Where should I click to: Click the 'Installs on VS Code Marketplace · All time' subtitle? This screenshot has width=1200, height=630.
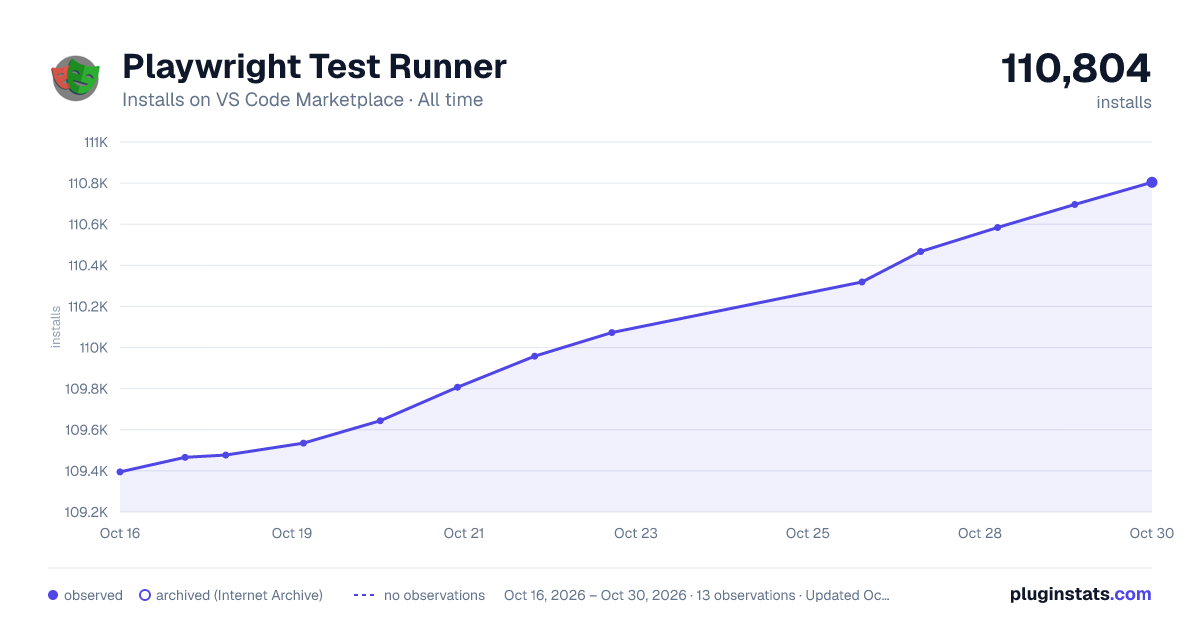pos(302,100)
